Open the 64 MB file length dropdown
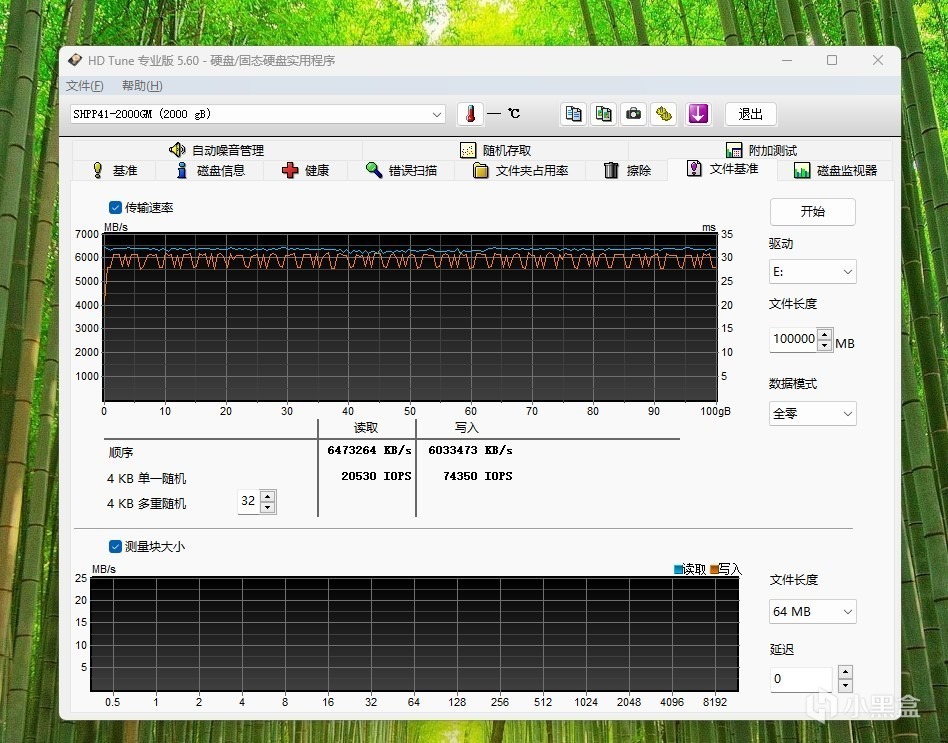The width and height of the screenshot is (948, 743). point(813,611)
